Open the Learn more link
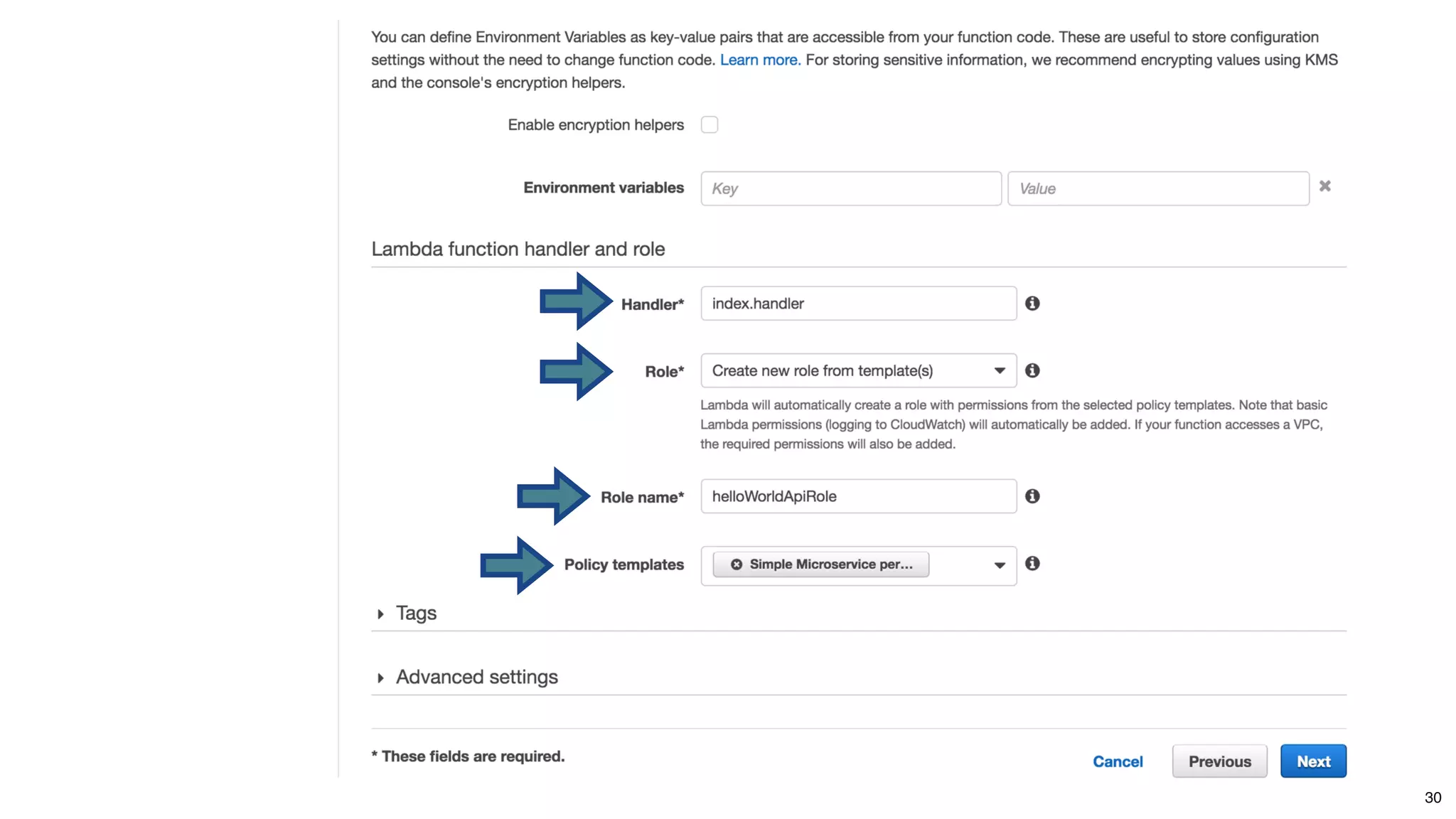The height and width of the screenshot is (819, 1456). pyautogui.click(x=760, y=60)
